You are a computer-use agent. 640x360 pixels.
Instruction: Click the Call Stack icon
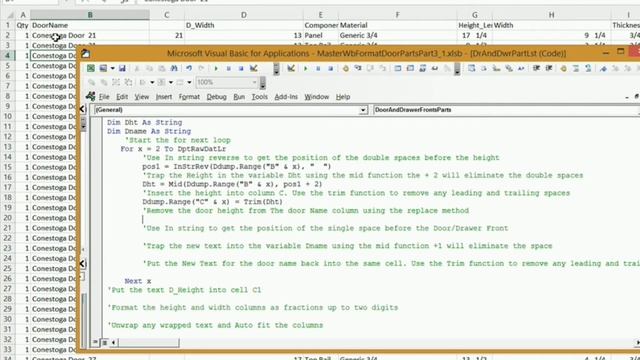point(447,68)
